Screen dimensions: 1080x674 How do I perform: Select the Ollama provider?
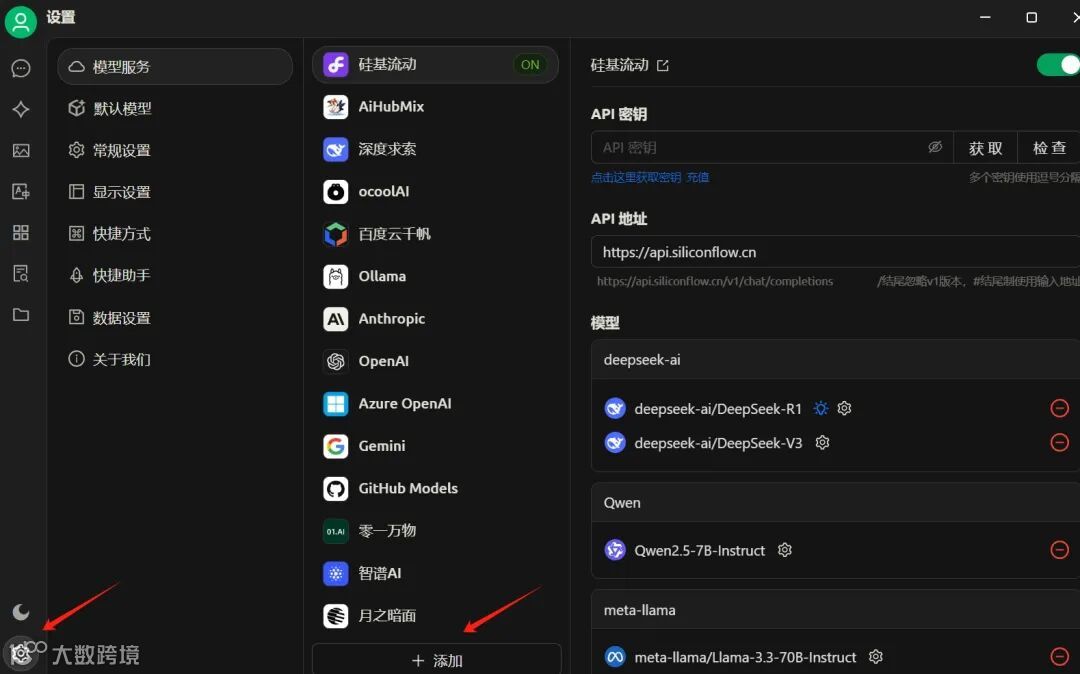coord(435,276)
